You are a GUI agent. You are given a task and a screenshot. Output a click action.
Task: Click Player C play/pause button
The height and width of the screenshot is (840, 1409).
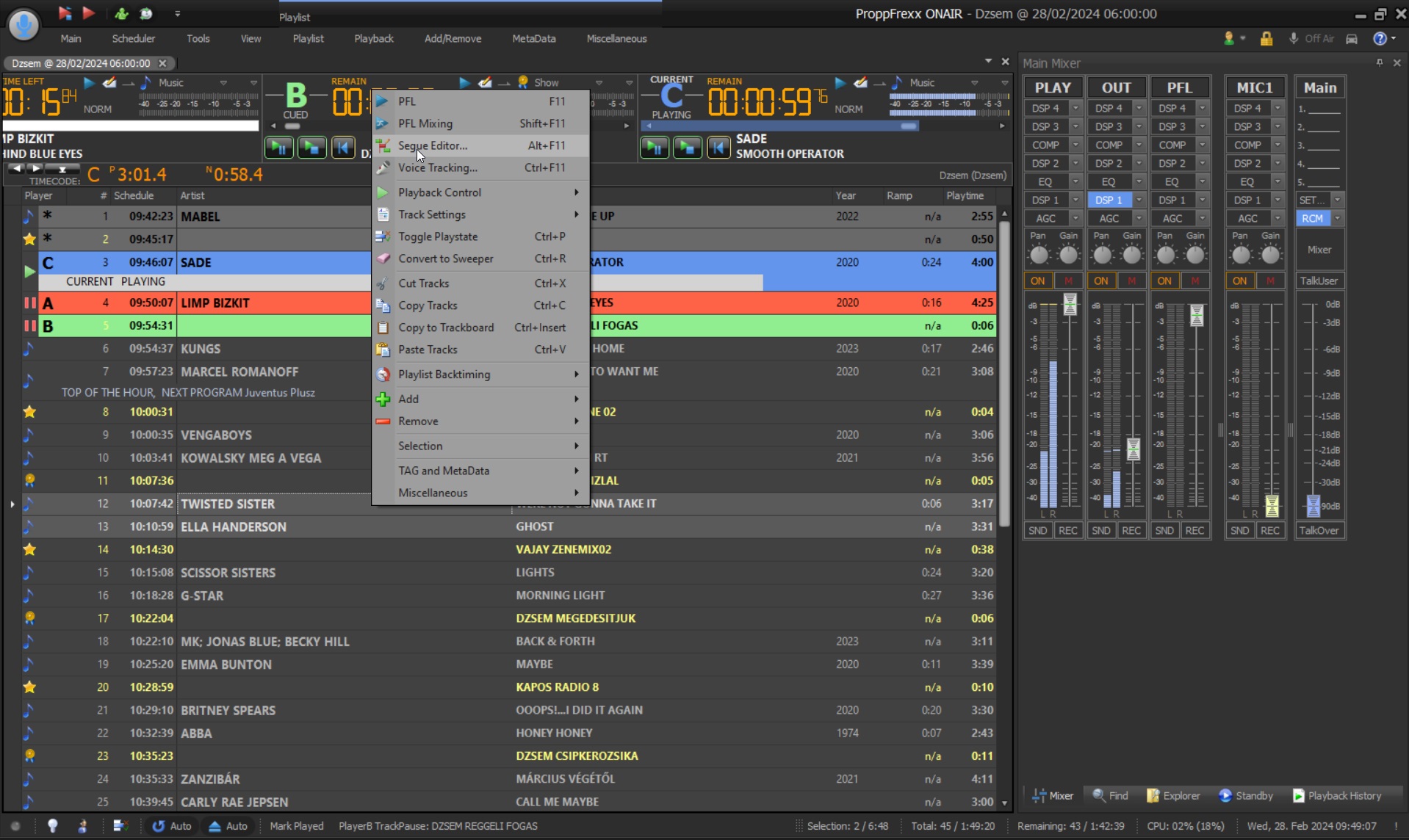click(654, 148)
